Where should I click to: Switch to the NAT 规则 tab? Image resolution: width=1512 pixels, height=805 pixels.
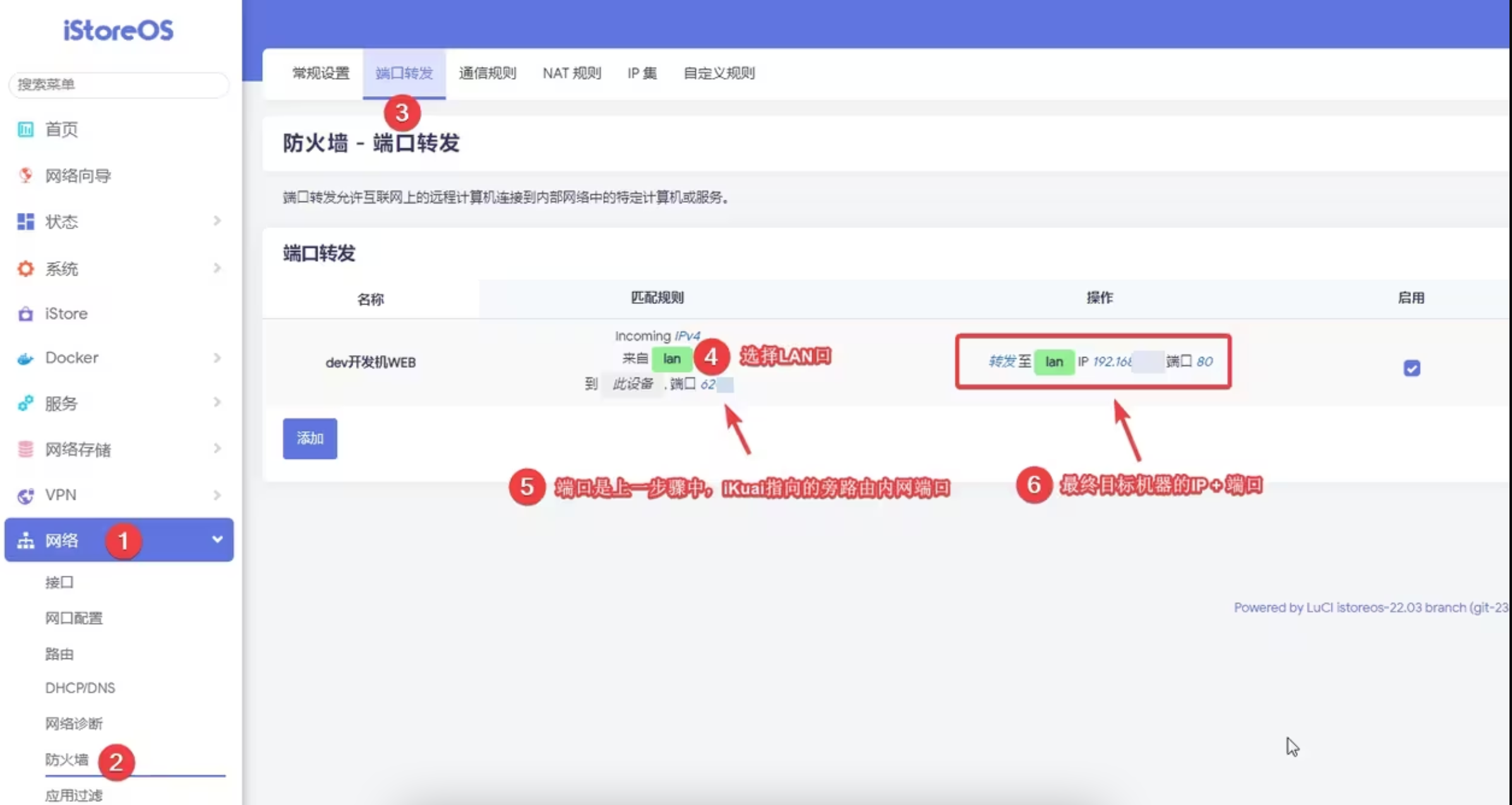click(x=572, y=73)
